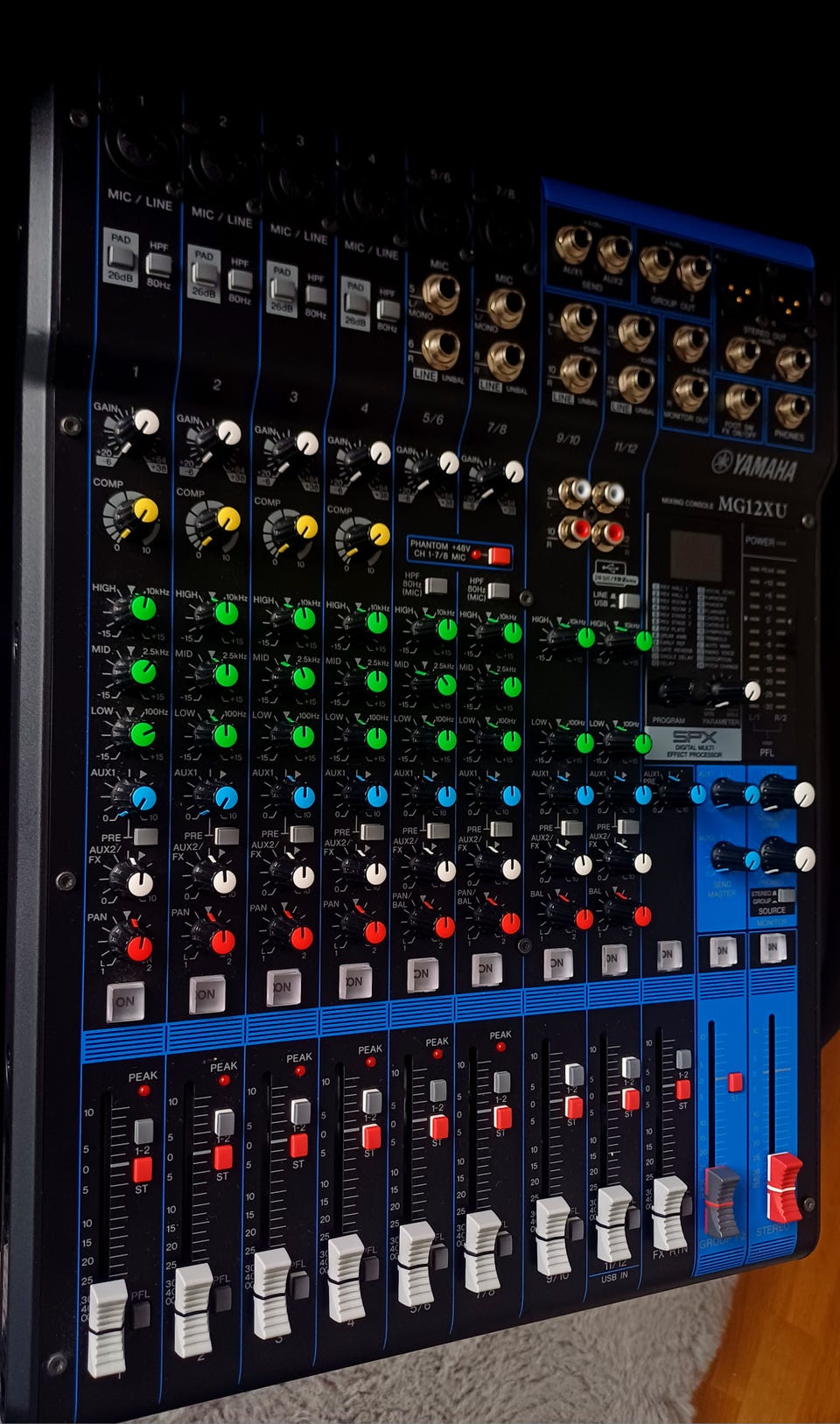
Task: Click channel 7/8 LOW EQ knob
Action: (x=505, y=742)
